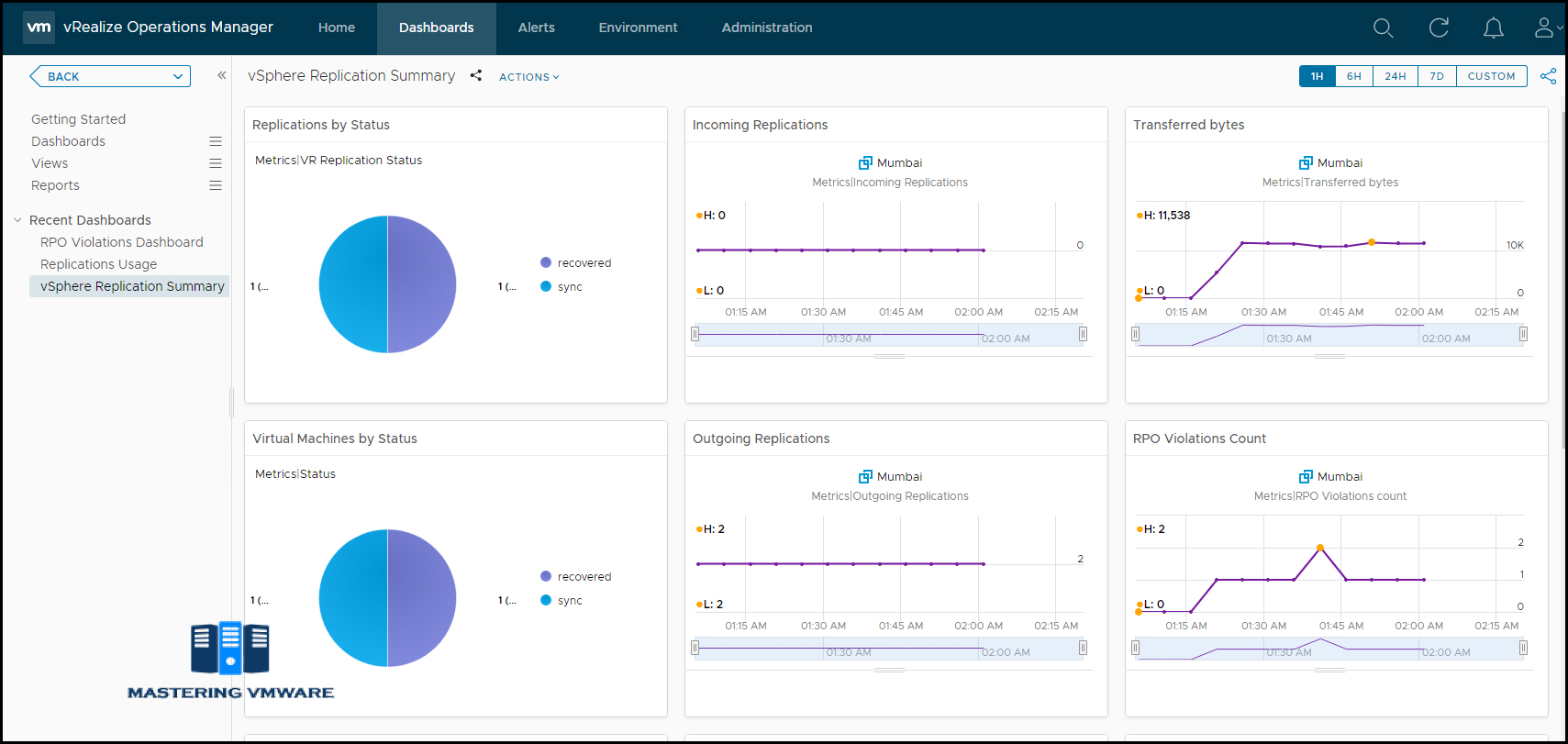Click the VMware vm logo
This screenshot has height=744, width=1568.
click(x=39, y=28)
